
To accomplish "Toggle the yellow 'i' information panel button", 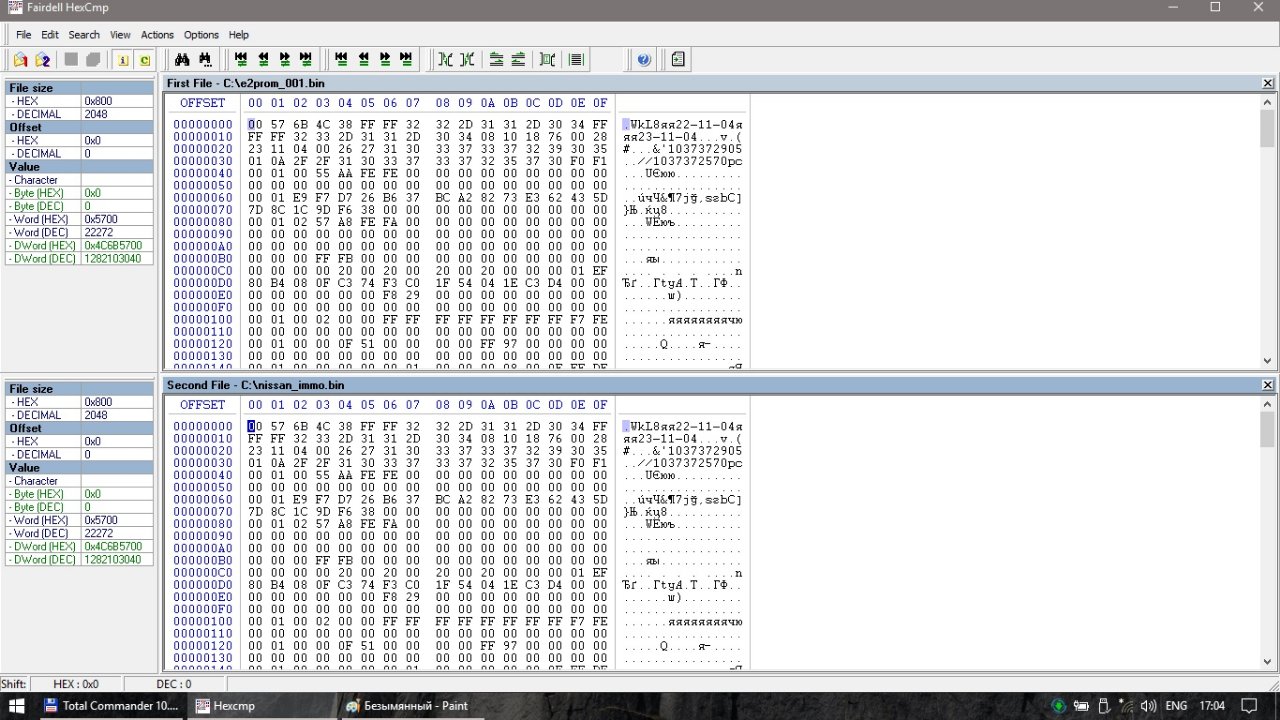I will 123,60.
